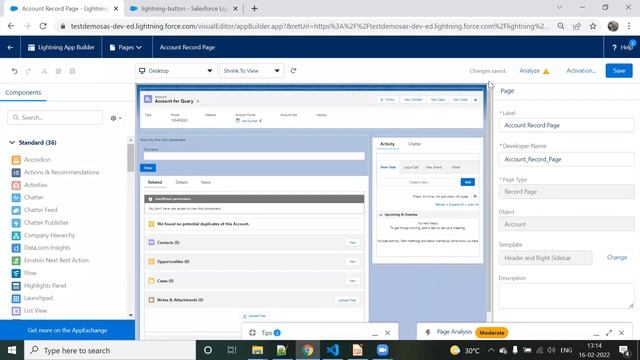This screenshot has width=640, height=360.
Task: Save the page
Action: (619, 71)
